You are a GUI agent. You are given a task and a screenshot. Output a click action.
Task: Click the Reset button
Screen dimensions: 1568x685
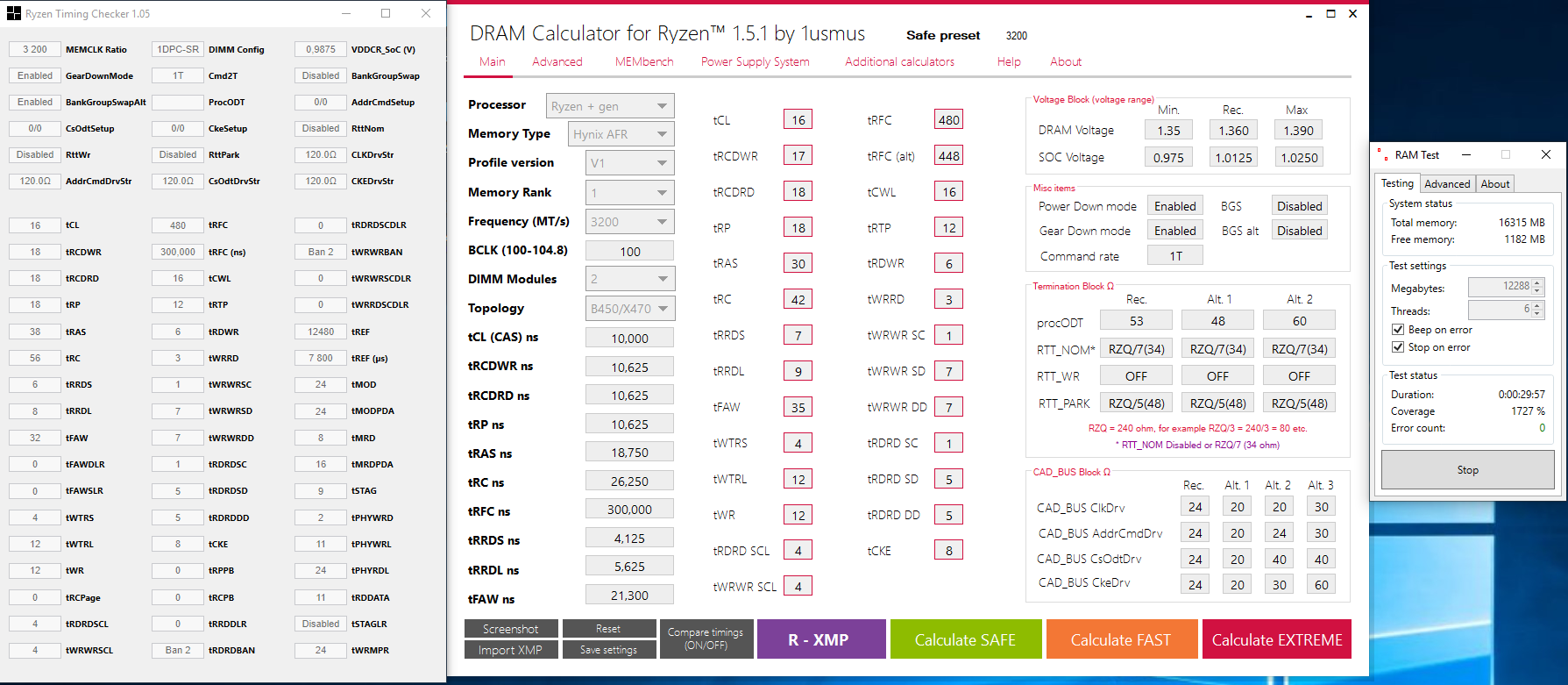coord(608,629)
